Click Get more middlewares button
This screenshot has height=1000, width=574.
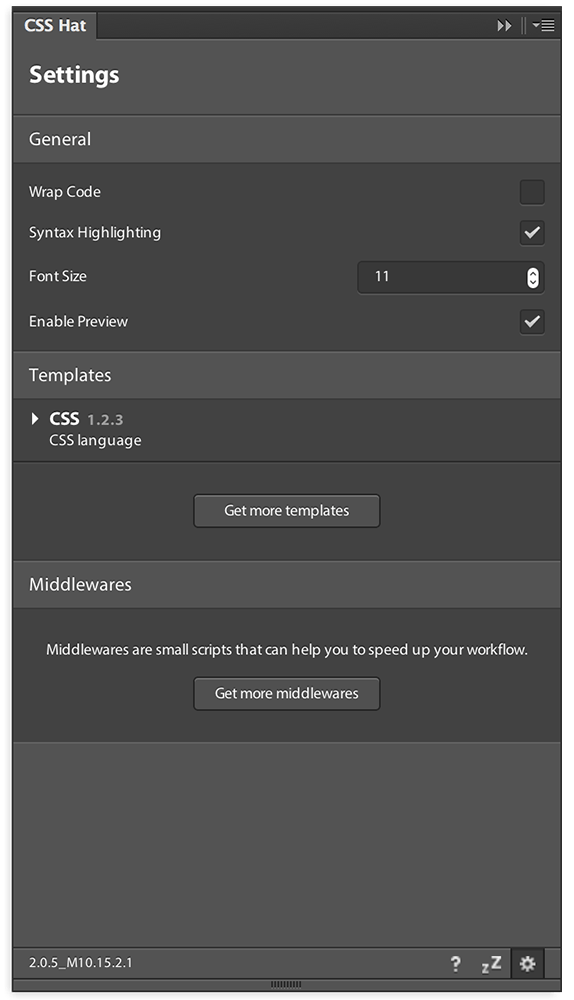coord(287,693)
